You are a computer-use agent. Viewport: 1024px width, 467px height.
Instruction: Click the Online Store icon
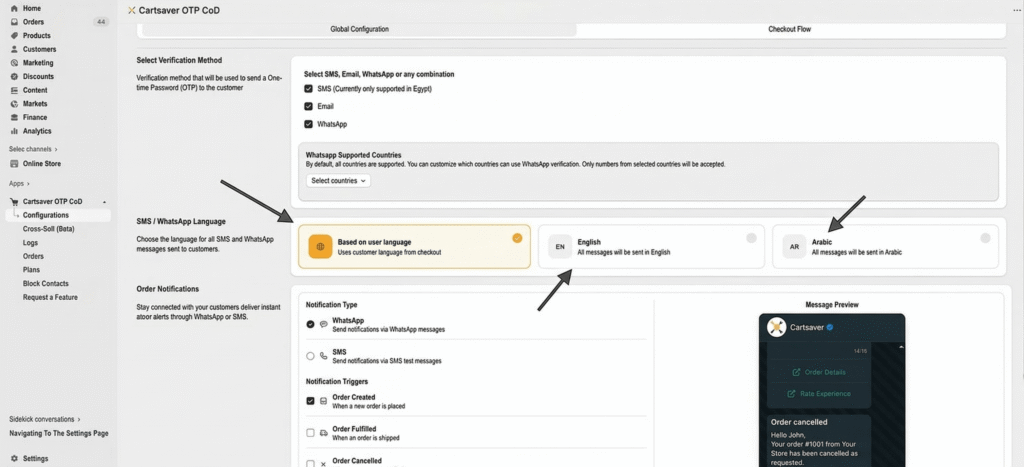pyautogui.click(x=14, y=163)
